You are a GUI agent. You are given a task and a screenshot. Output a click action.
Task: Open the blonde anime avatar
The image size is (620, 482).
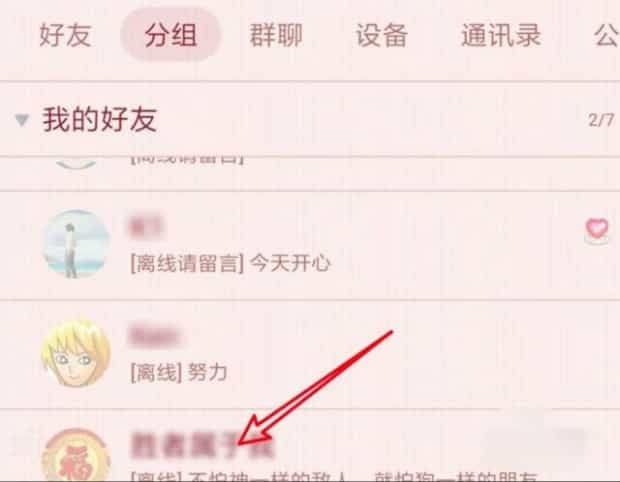[x=76, y=353]
